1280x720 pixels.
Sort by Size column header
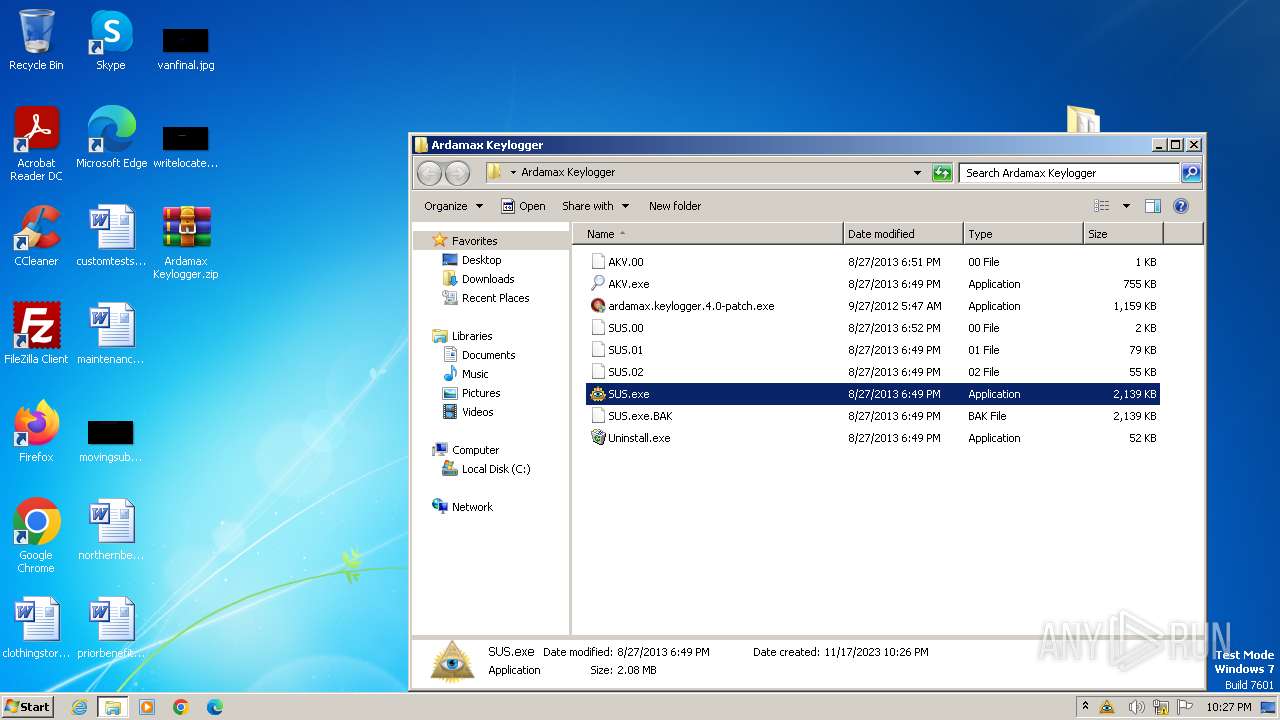(x=1123, y=234)
